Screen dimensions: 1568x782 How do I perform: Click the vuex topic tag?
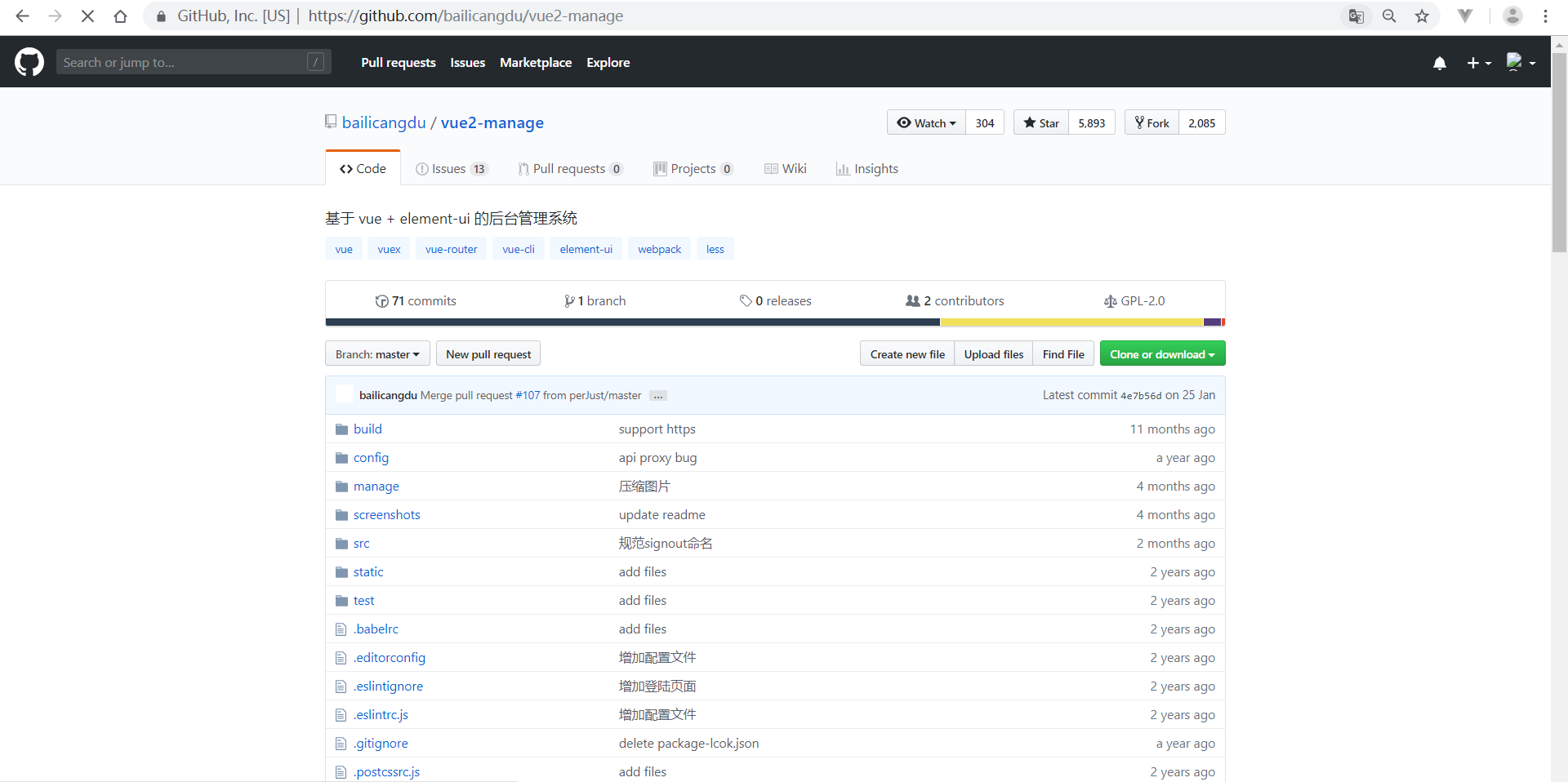(389, 249)
